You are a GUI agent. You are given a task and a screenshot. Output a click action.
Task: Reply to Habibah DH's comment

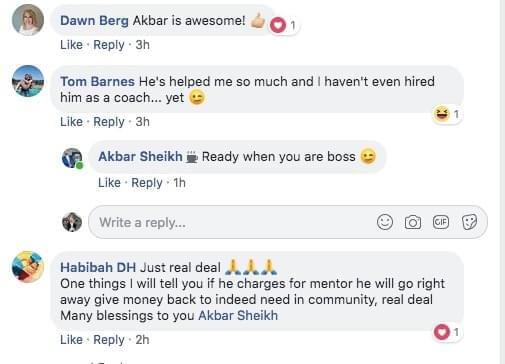click(109, 340)
